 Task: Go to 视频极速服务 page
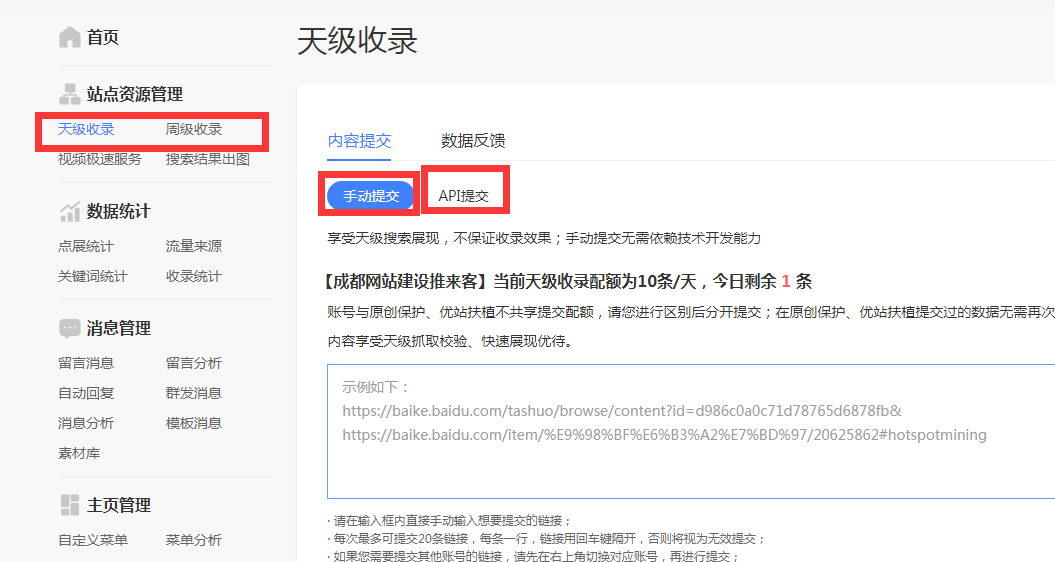coord(100,159)
